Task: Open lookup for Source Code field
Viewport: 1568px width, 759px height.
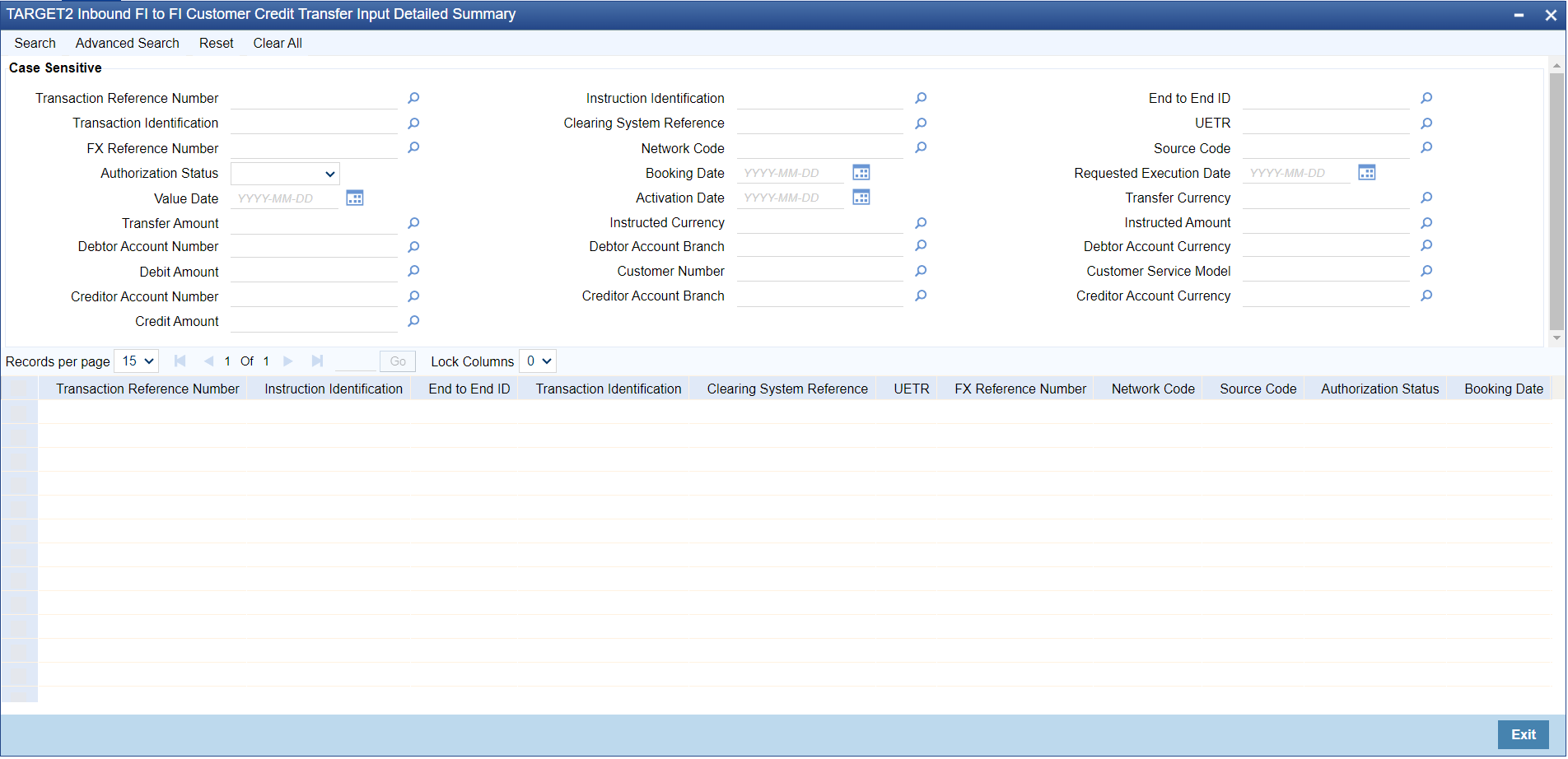Action: click(1426, 148)
